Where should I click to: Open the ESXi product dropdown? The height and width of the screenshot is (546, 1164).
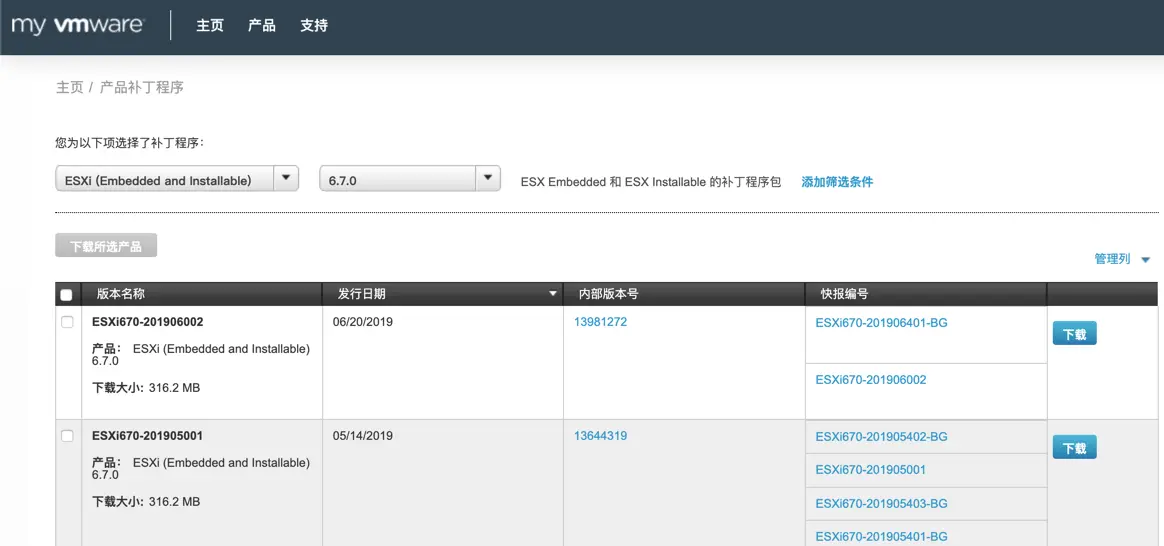tap(177, 180)
